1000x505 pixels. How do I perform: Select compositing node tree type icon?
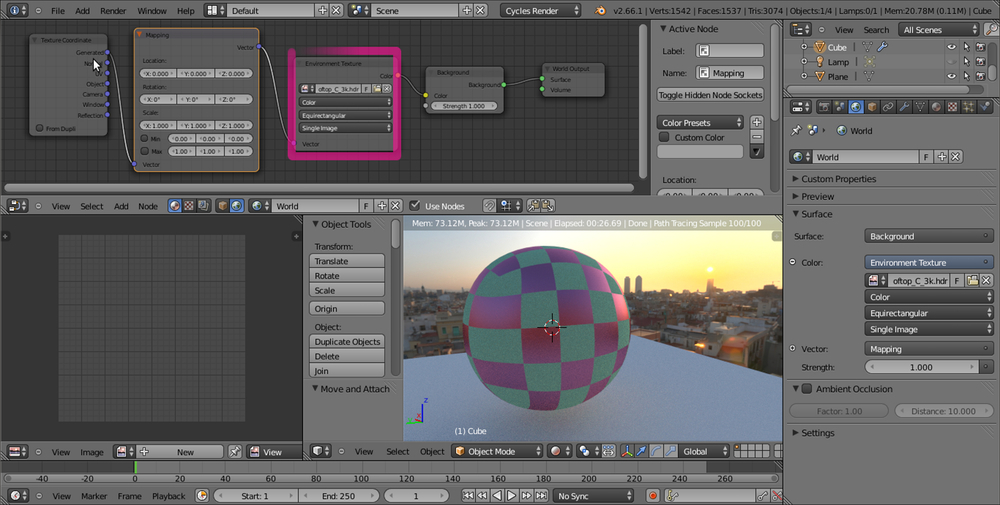click(205, 206)
